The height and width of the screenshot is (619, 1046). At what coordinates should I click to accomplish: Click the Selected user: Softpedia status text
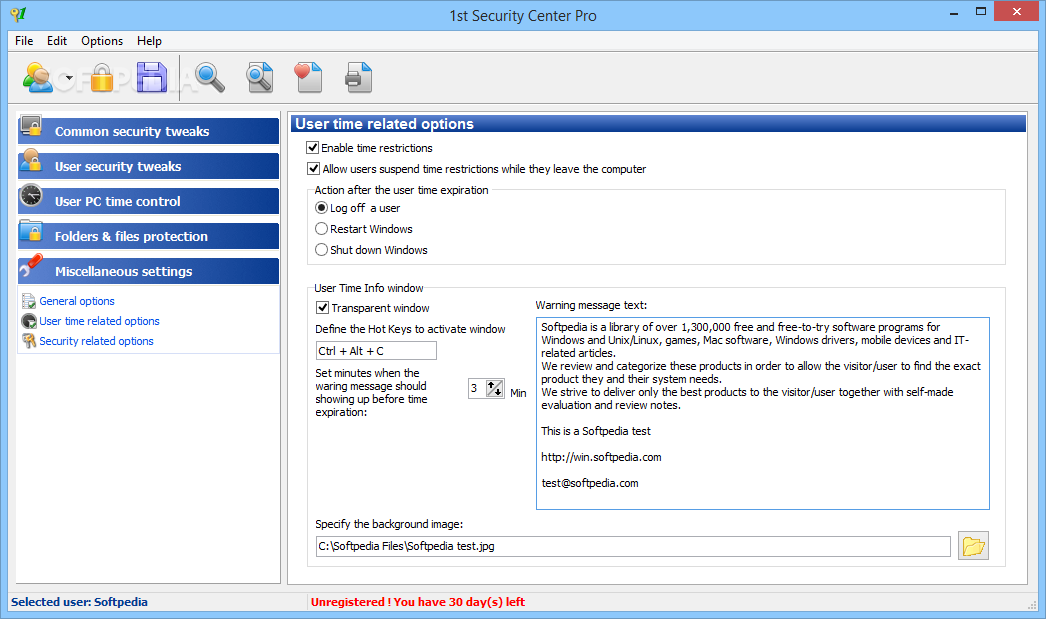79,602
